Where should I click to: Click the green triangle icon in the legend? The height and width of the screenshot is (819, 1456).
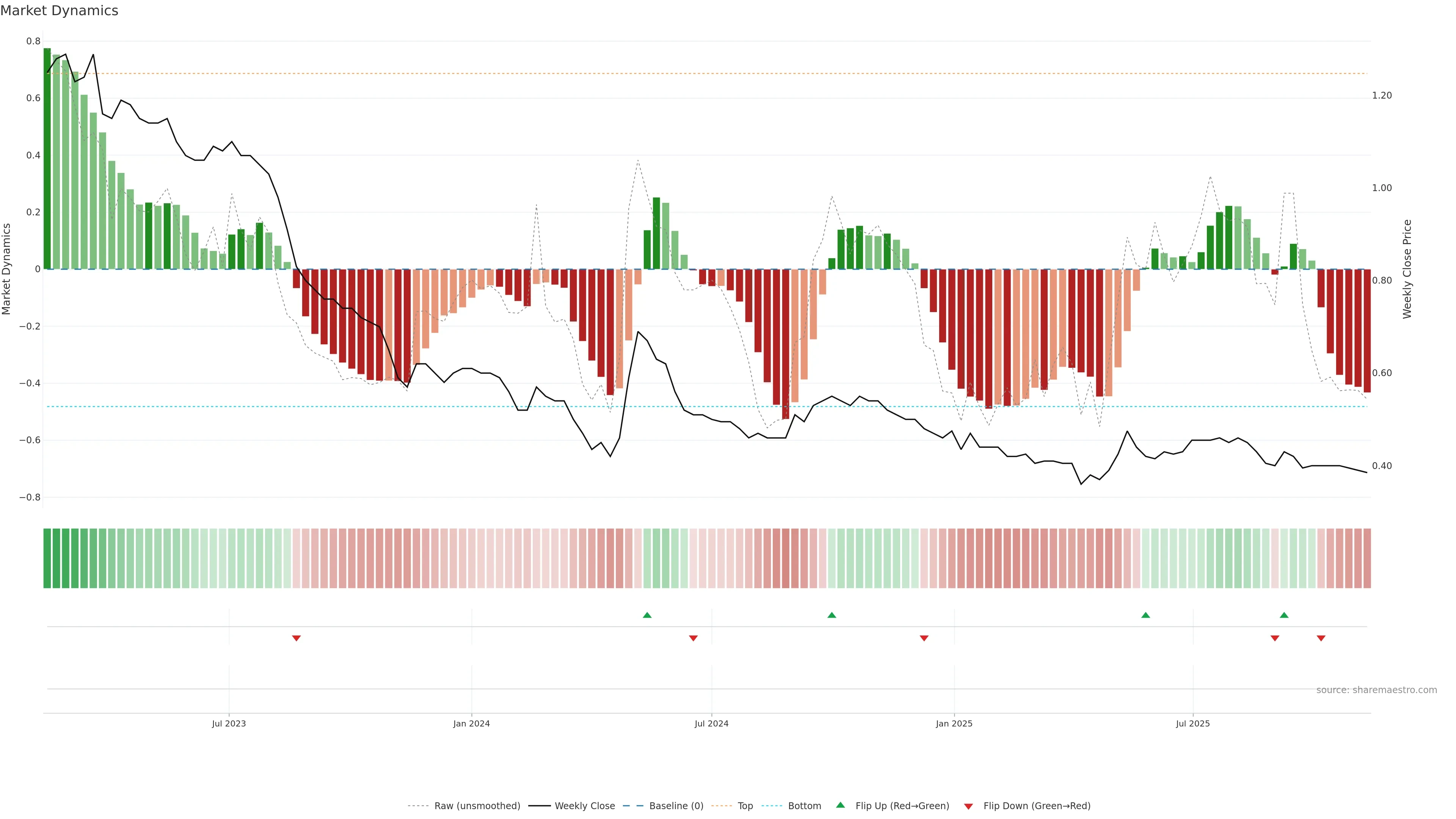point(841,805)
